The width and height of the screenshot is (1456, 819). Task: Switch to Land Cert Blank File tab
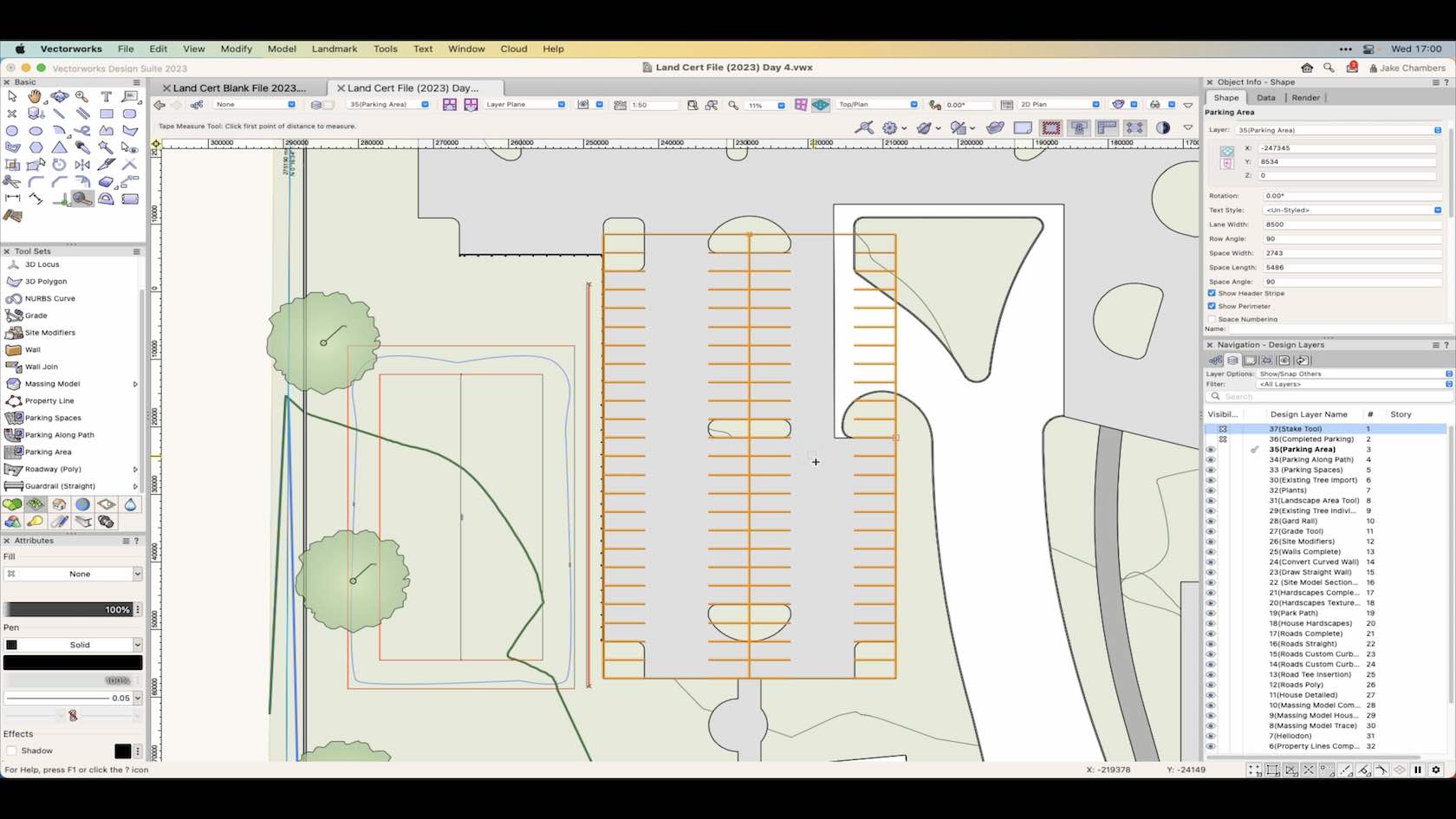click(x=239, y=88)
